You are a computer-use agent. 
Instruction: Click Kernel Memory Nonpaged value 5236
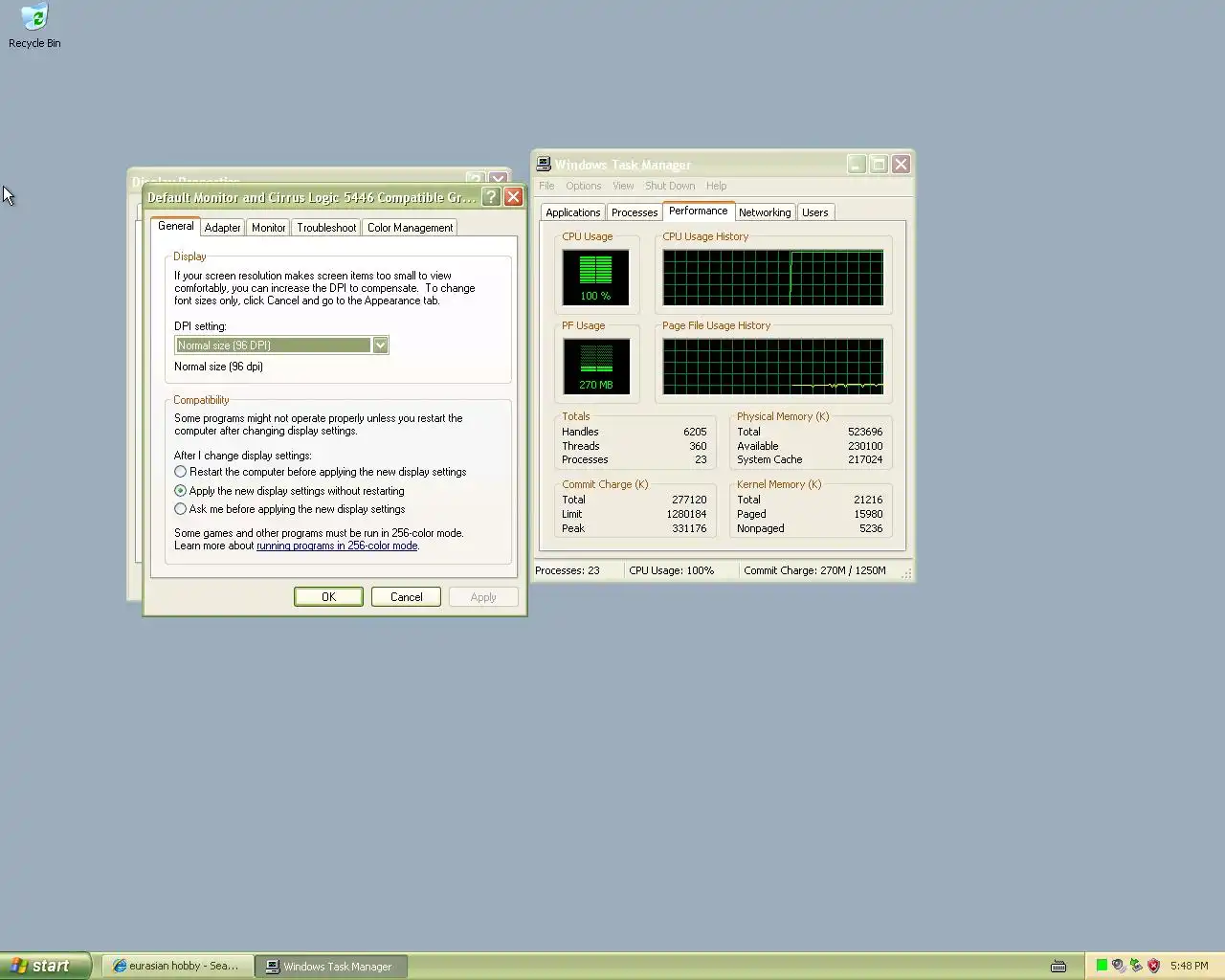tap(871, 528)
